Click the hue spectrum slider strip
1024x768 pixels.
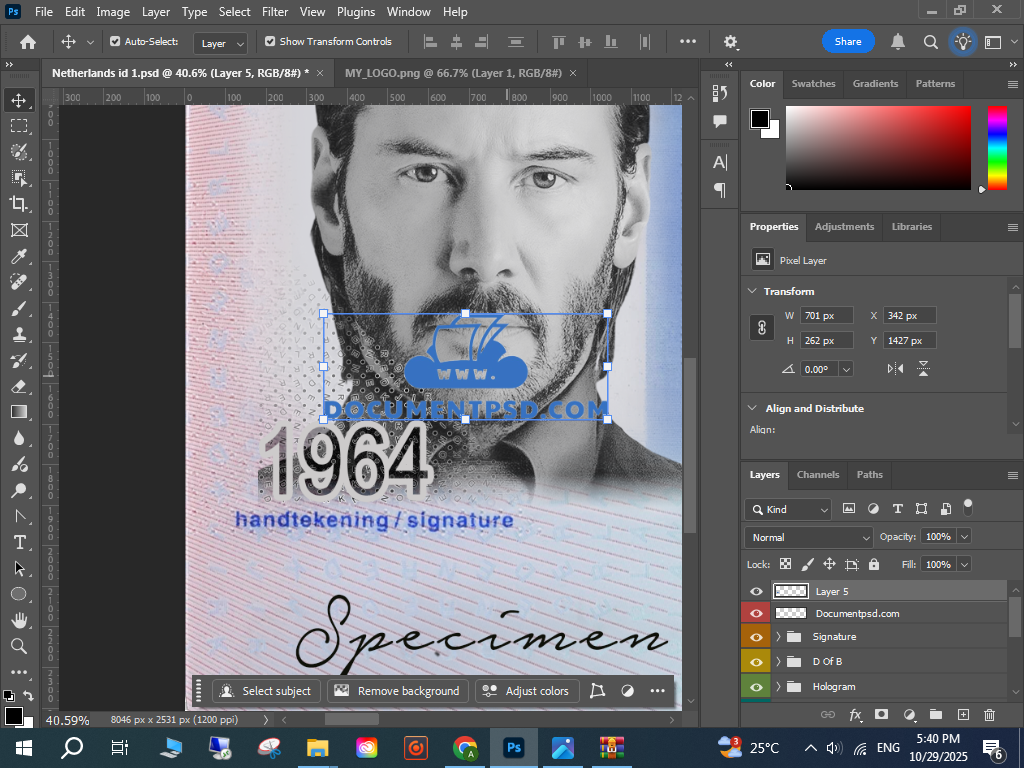(x=997, y=147)
